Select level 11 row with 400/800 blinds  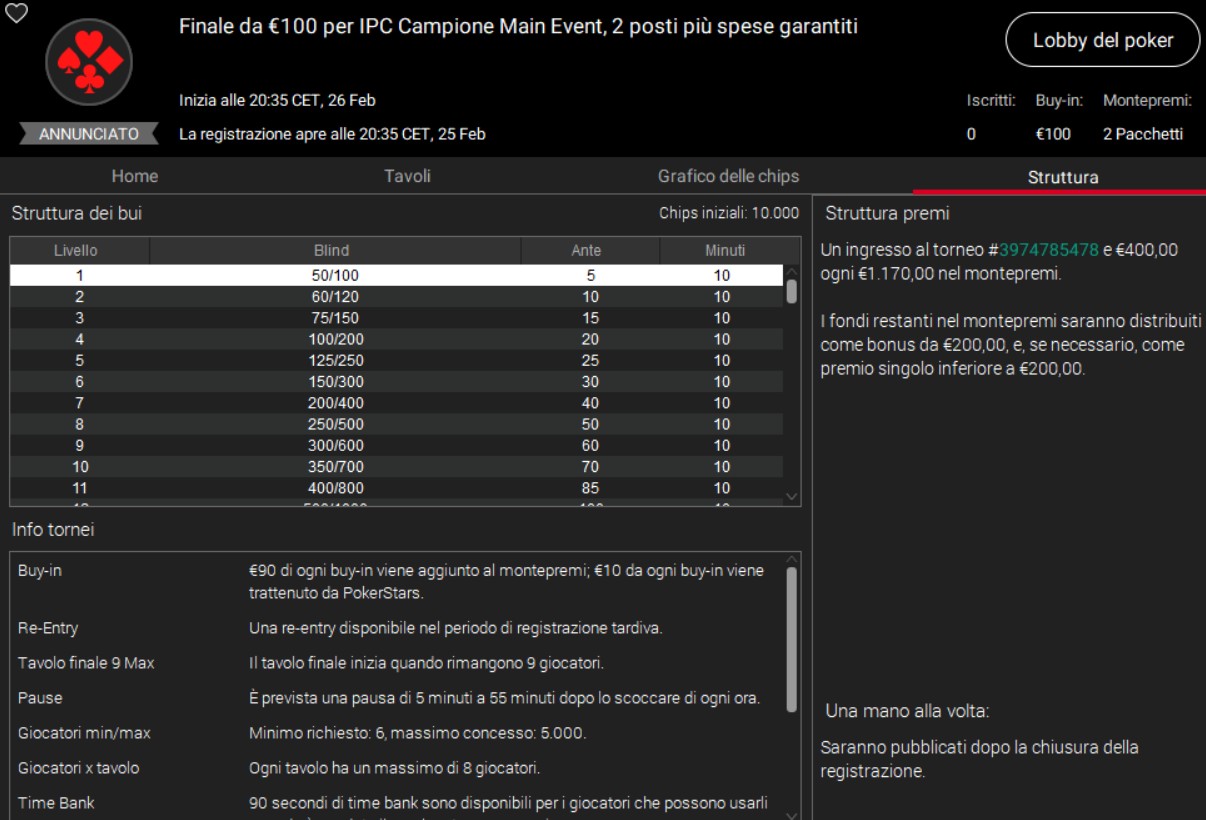pyautogui.click(x=396, y=488)
